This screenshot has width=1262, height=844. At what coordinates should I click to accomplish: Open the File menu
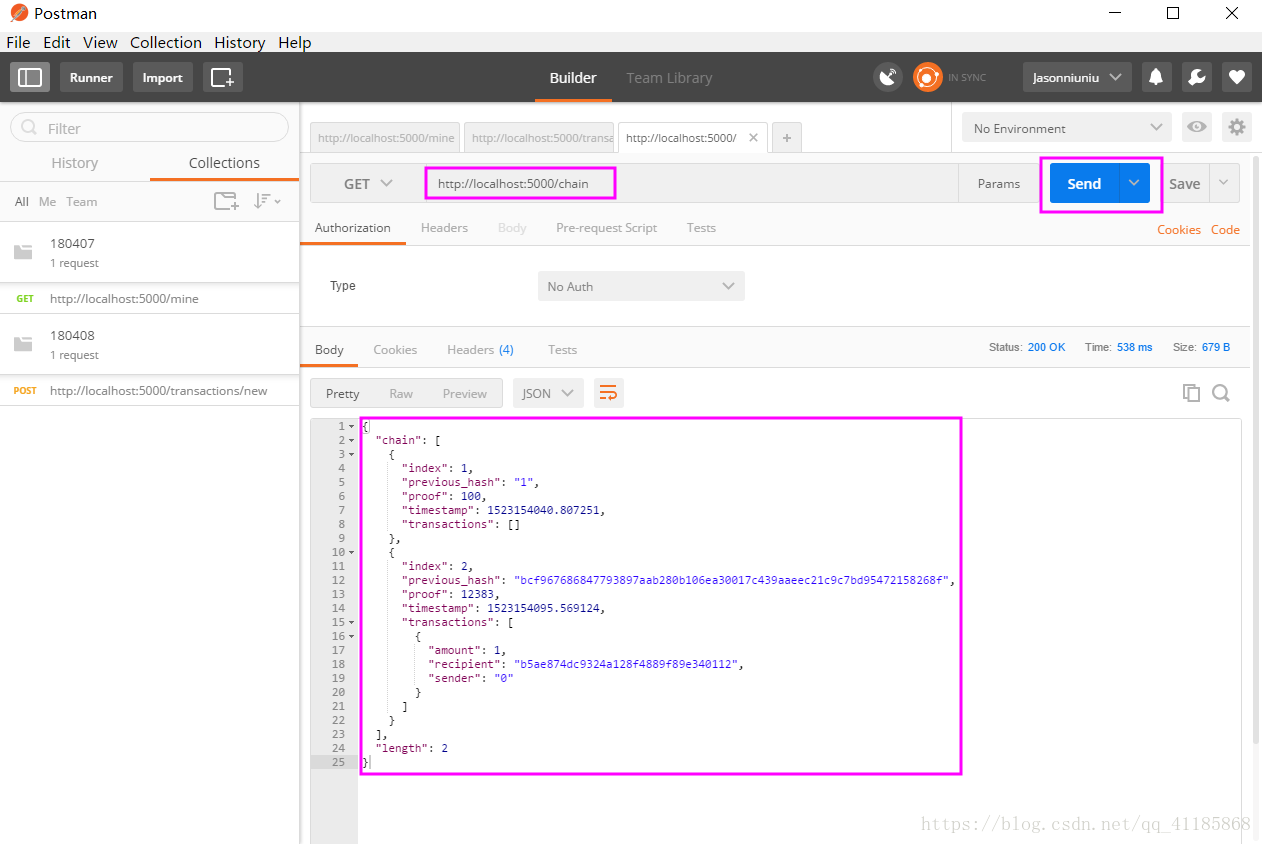coord(18,42)
